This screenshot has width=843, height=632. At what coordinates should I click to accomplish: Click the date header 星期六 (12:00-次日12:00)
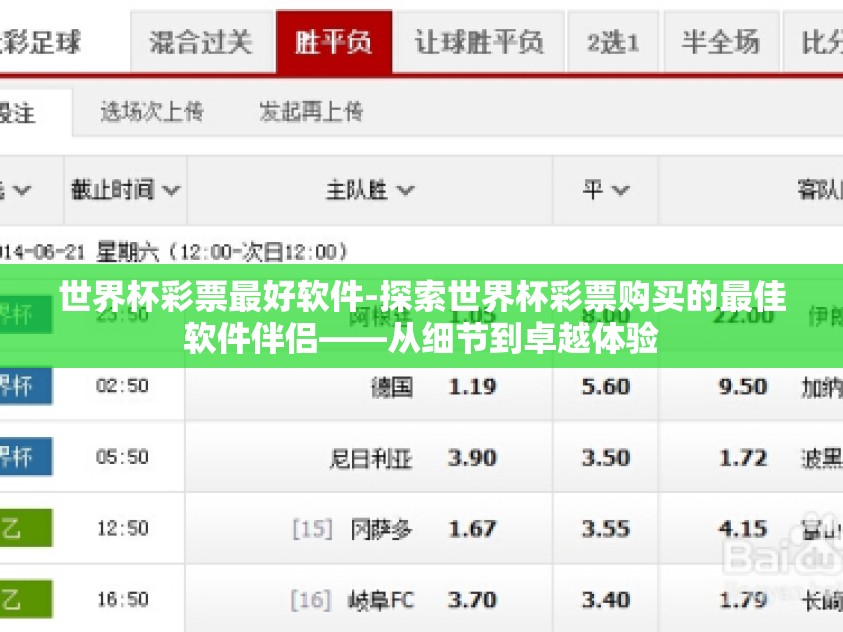click(222, 252)
